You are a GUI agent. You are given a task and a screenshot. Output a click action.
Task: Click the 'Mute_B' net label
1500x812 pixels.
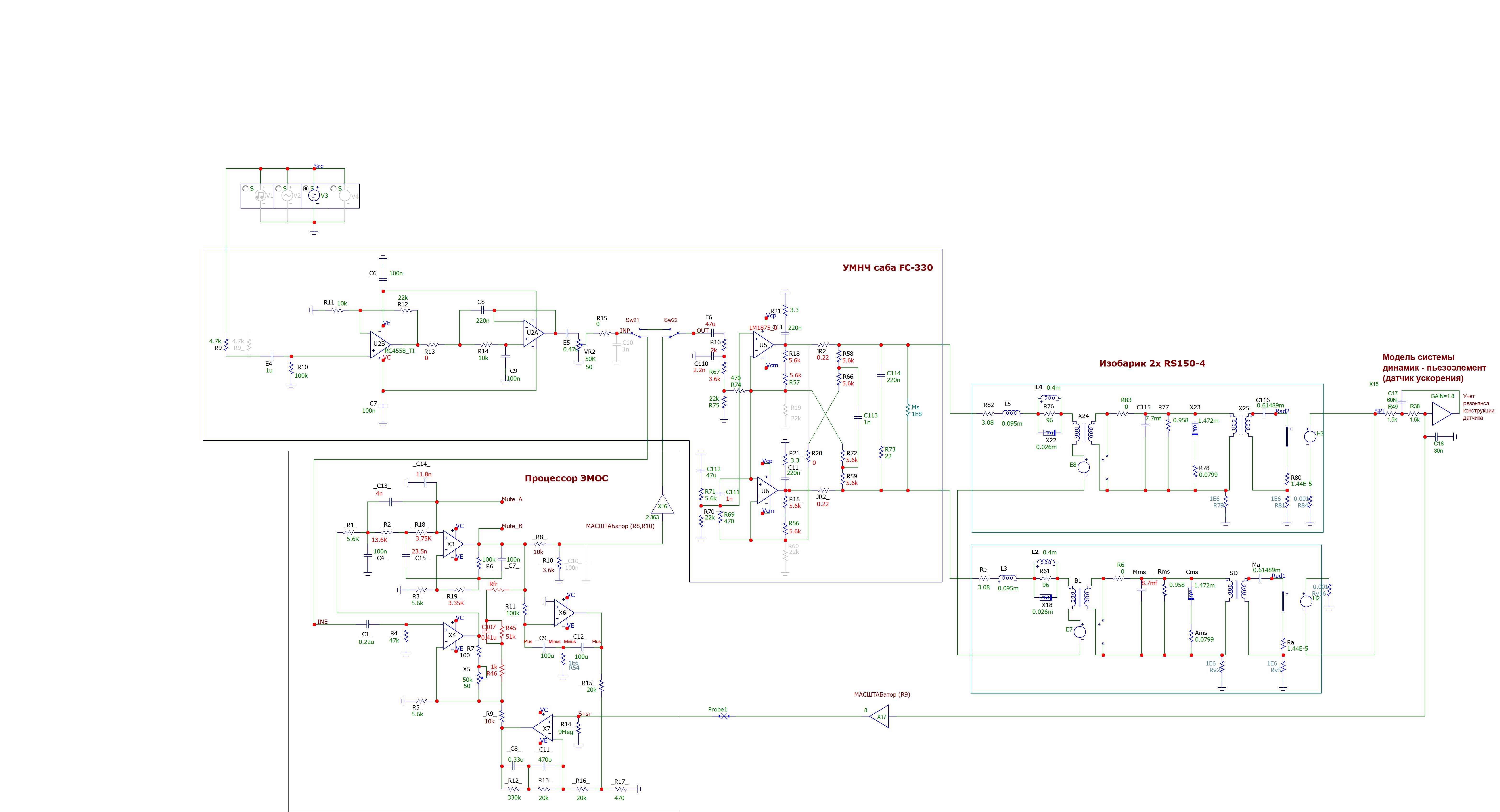click(x=512, y=526)
